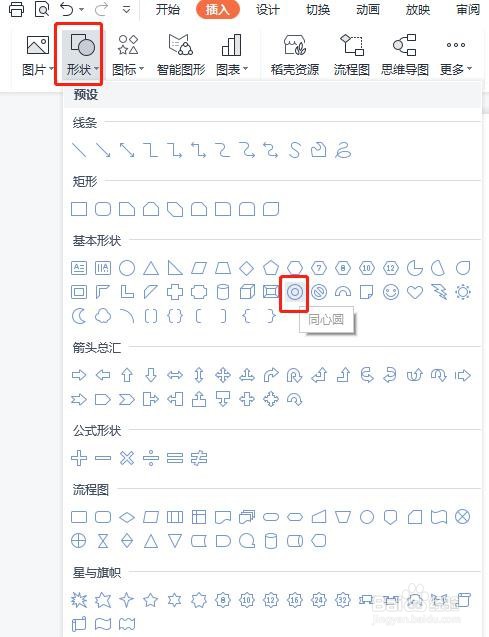This screenshot has width=489, height=637.
Task: Select the horizontal text box shape
Action: tap(79, 268)
